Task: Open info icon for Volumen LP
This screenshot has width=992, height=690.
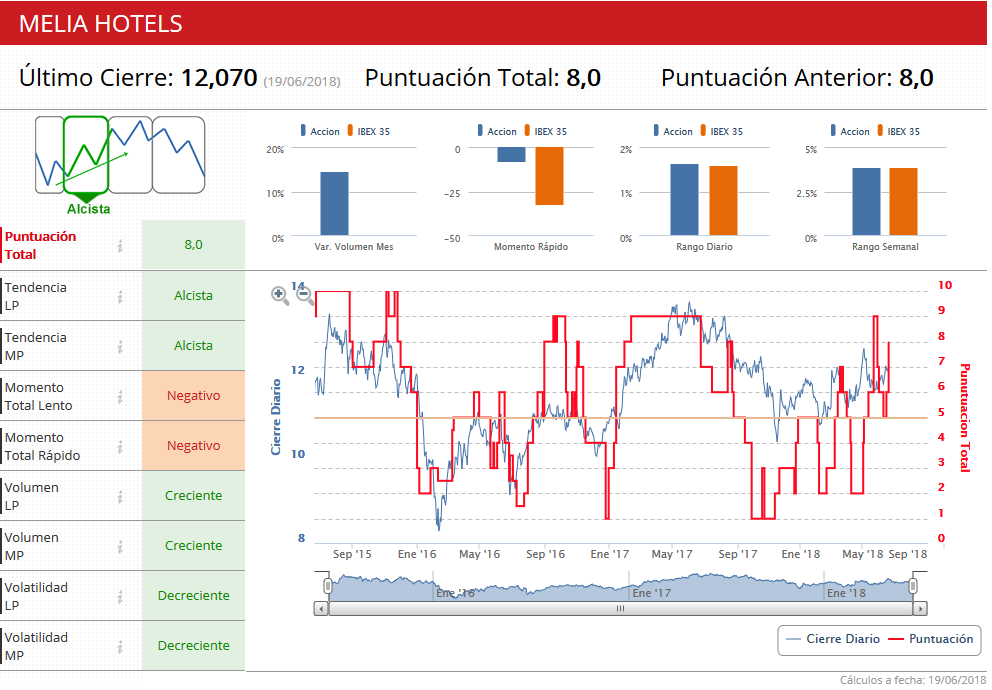Action: point(120,496)
